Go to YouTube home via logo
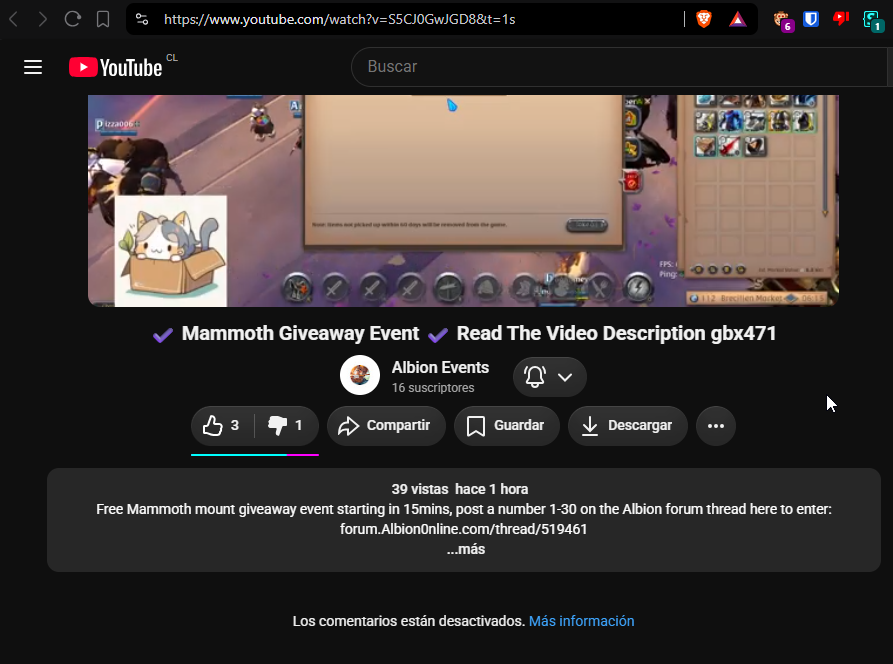The height and width of the screenshot is (664, 893). tap(116, 67)
